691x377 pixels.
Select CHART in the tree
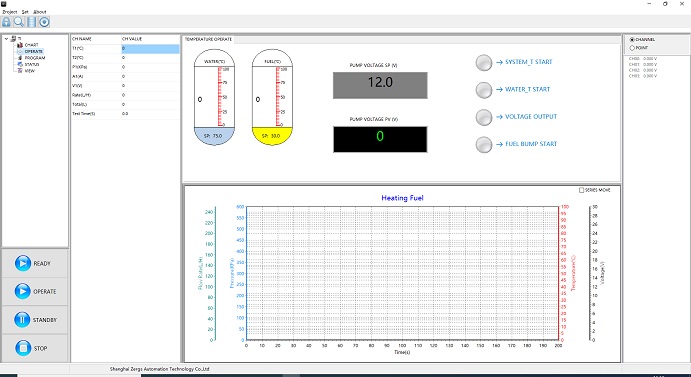tap(31, 45)
